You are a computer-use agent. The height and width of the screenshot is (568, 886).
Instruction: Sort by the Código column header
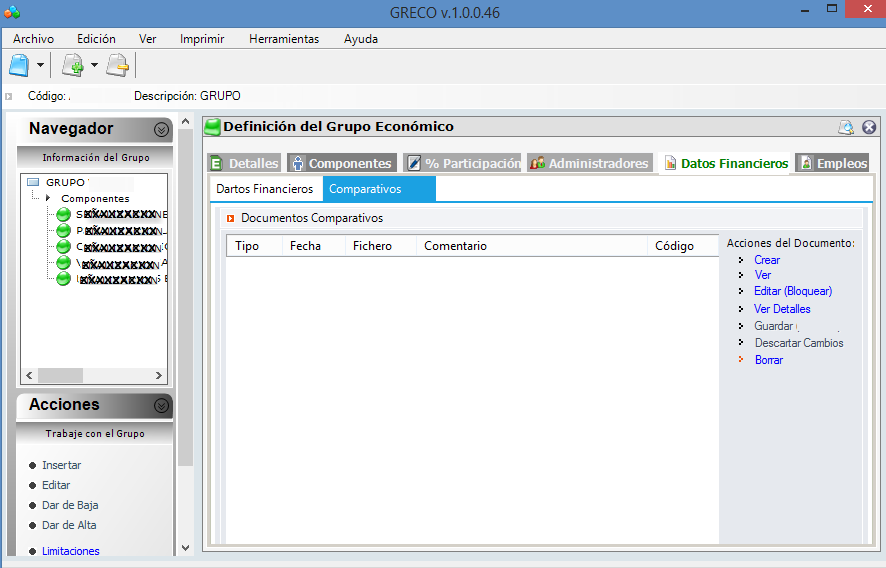pos(683,246)
